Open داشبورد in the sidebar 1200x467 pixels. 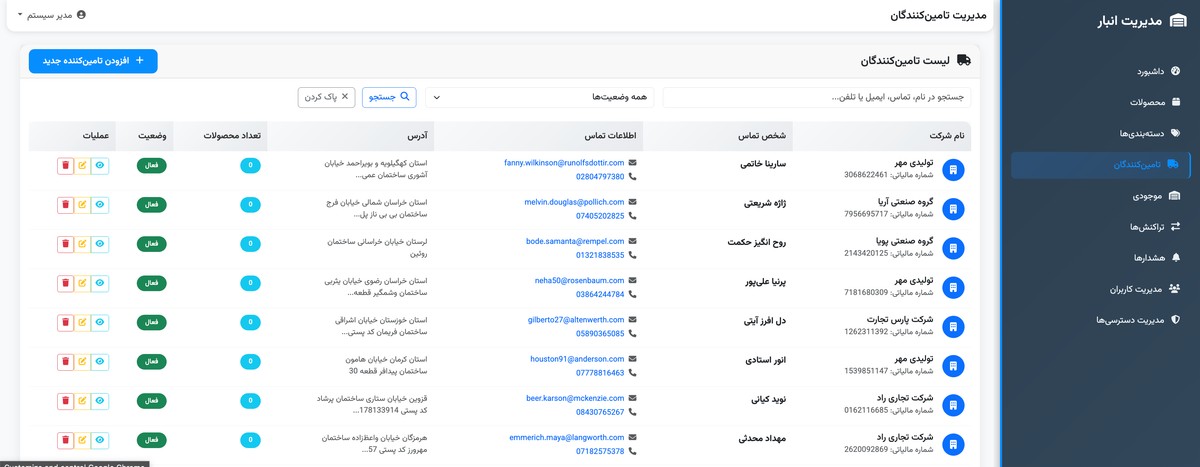(1159, 72)
